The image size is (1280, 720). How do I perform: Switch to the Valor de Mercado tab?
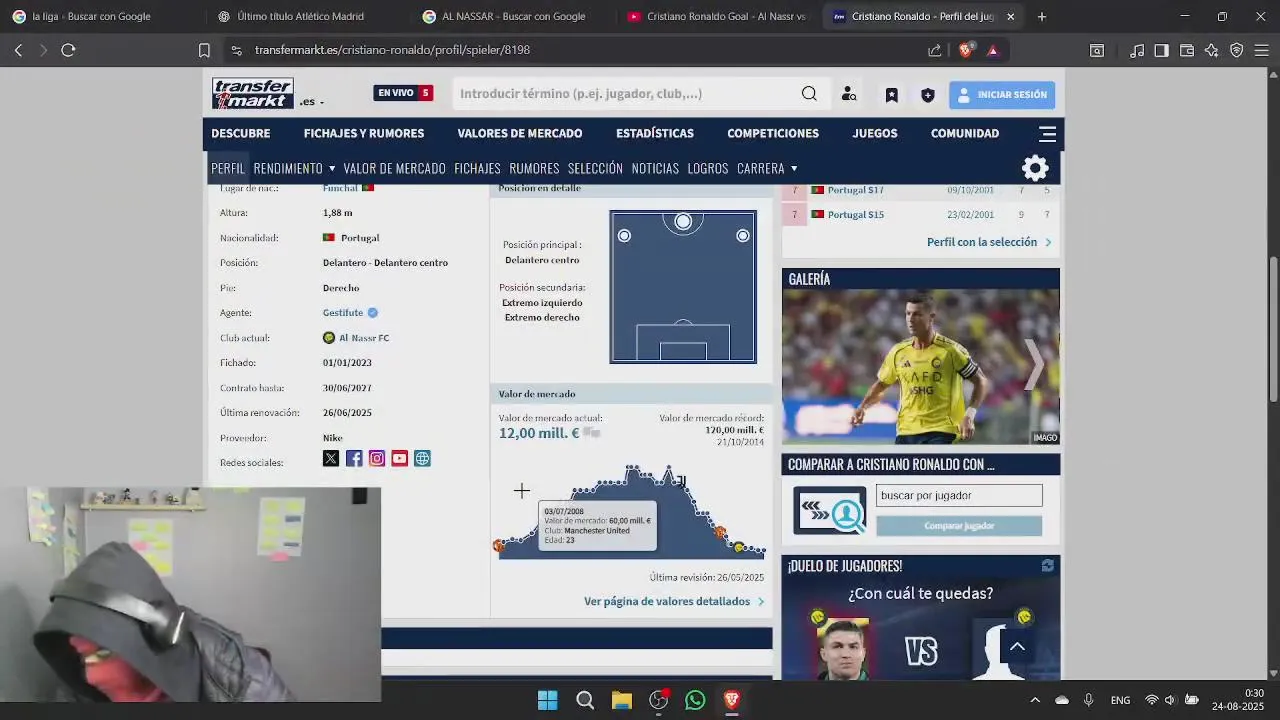[x=394, y=168]
